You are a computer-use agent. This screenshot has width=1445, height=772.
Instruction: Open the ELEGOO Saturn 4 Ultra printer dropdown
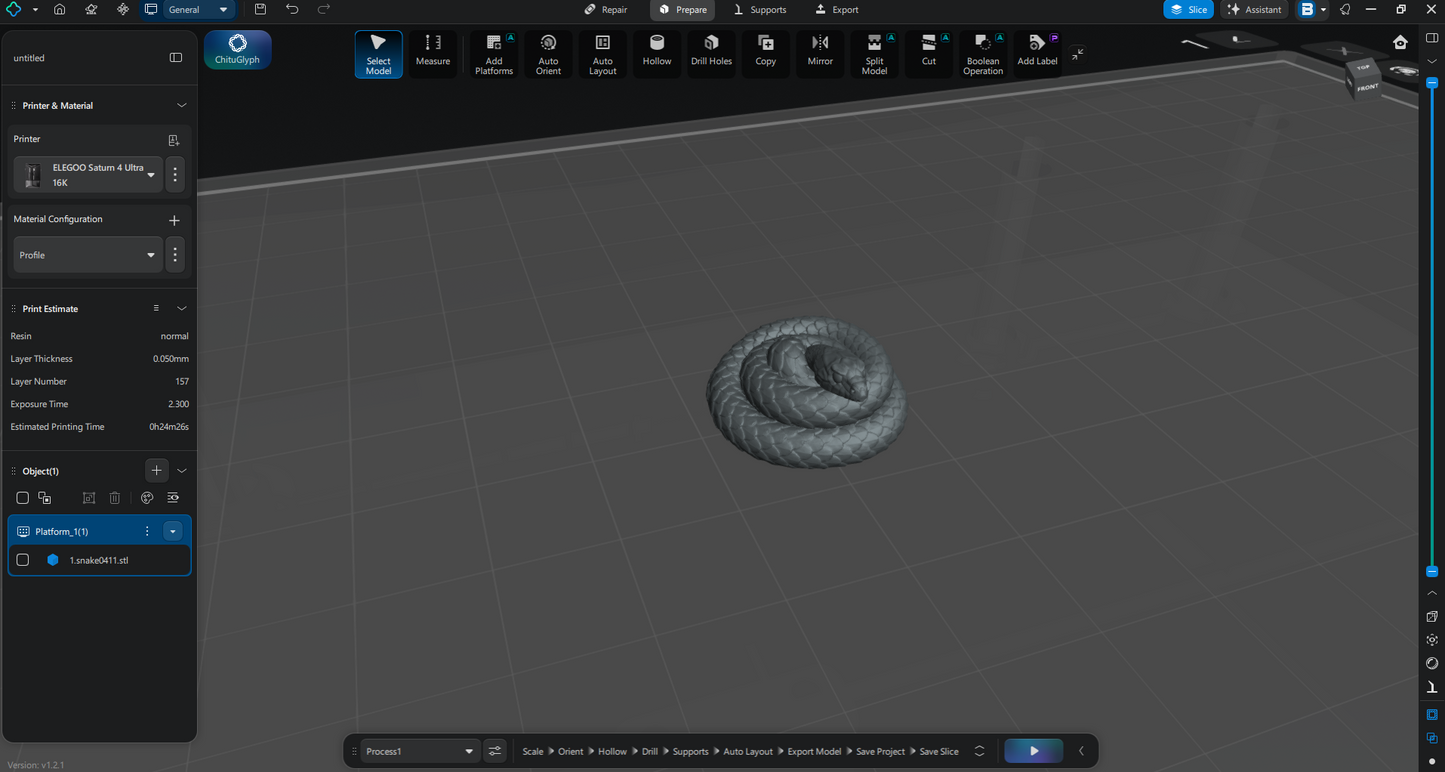[88, 175]
